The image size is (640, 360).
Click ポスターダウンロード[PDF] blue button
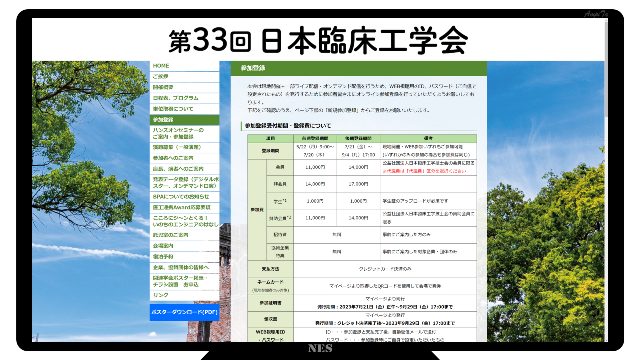click(184, 313)
